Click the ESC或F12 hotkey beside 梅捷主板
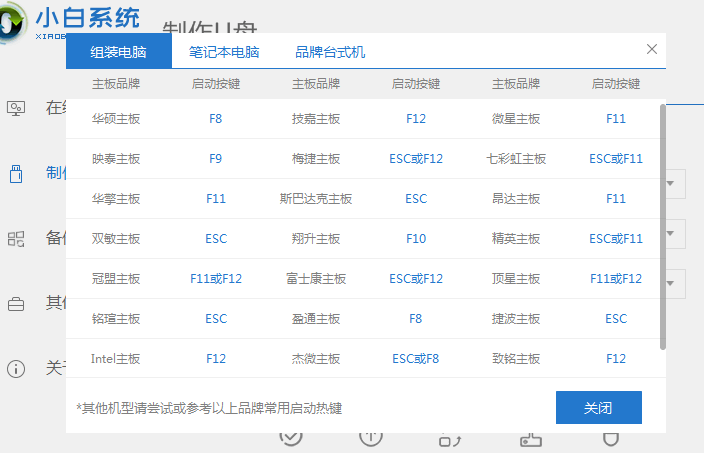Screen dimensions: 704x453 [x=416, y=159]
